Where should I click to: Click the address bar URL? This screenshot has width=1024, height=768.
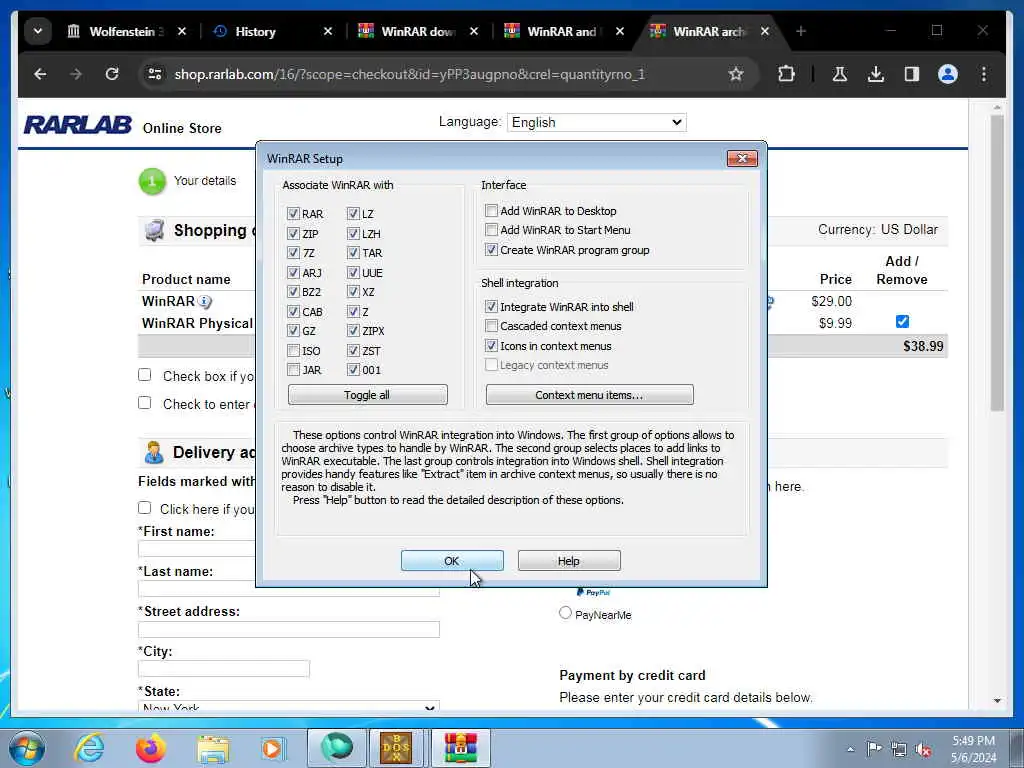click(409, 74)
